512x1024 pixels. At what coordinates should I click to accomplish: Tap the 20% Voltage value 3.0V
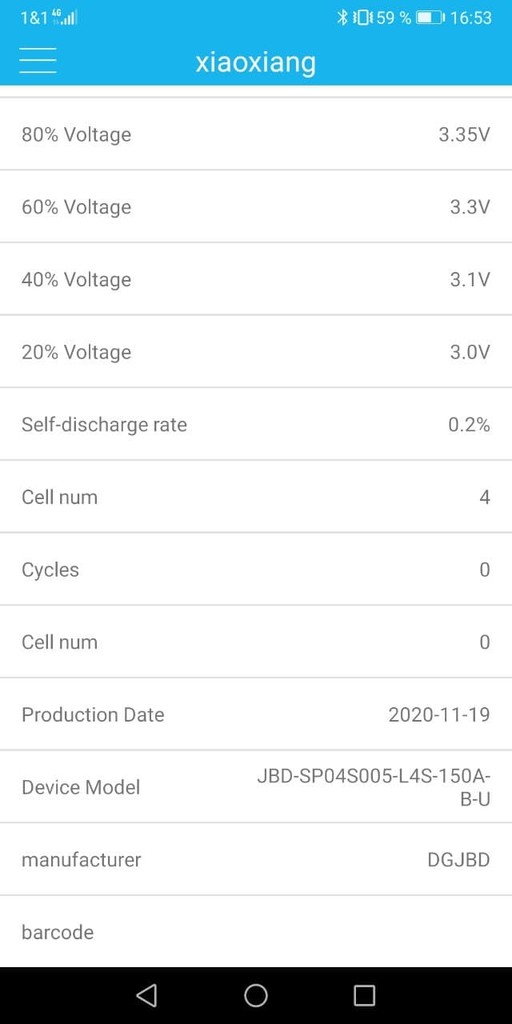click(470, 352)
